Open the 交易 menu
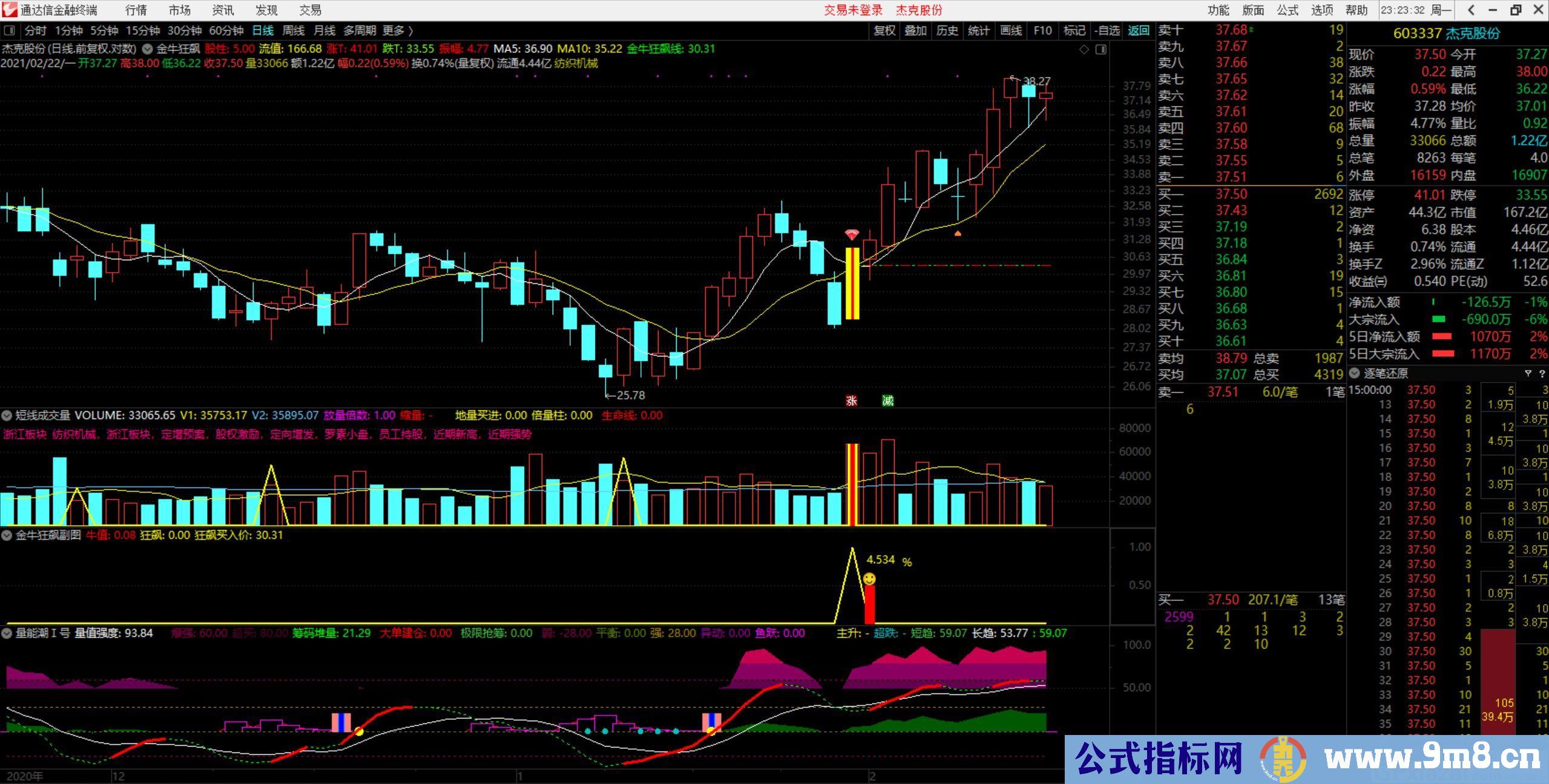Screen dimensions: 1549x784 [x=311, y=10]
